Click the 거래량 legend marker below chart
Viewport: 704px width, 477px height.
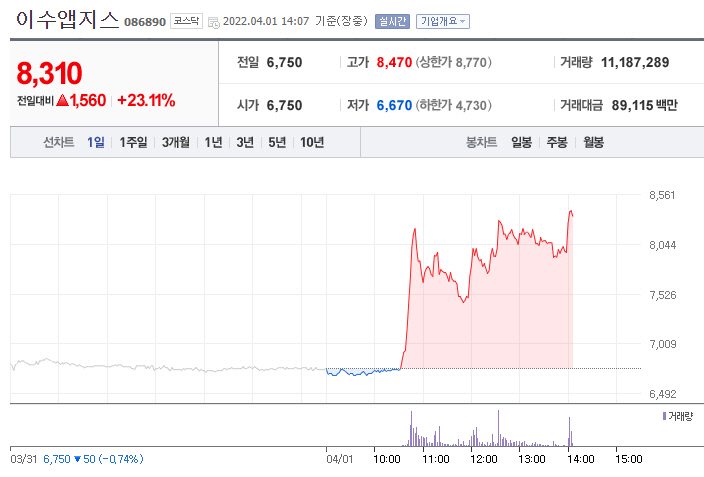tap(664, 415)
